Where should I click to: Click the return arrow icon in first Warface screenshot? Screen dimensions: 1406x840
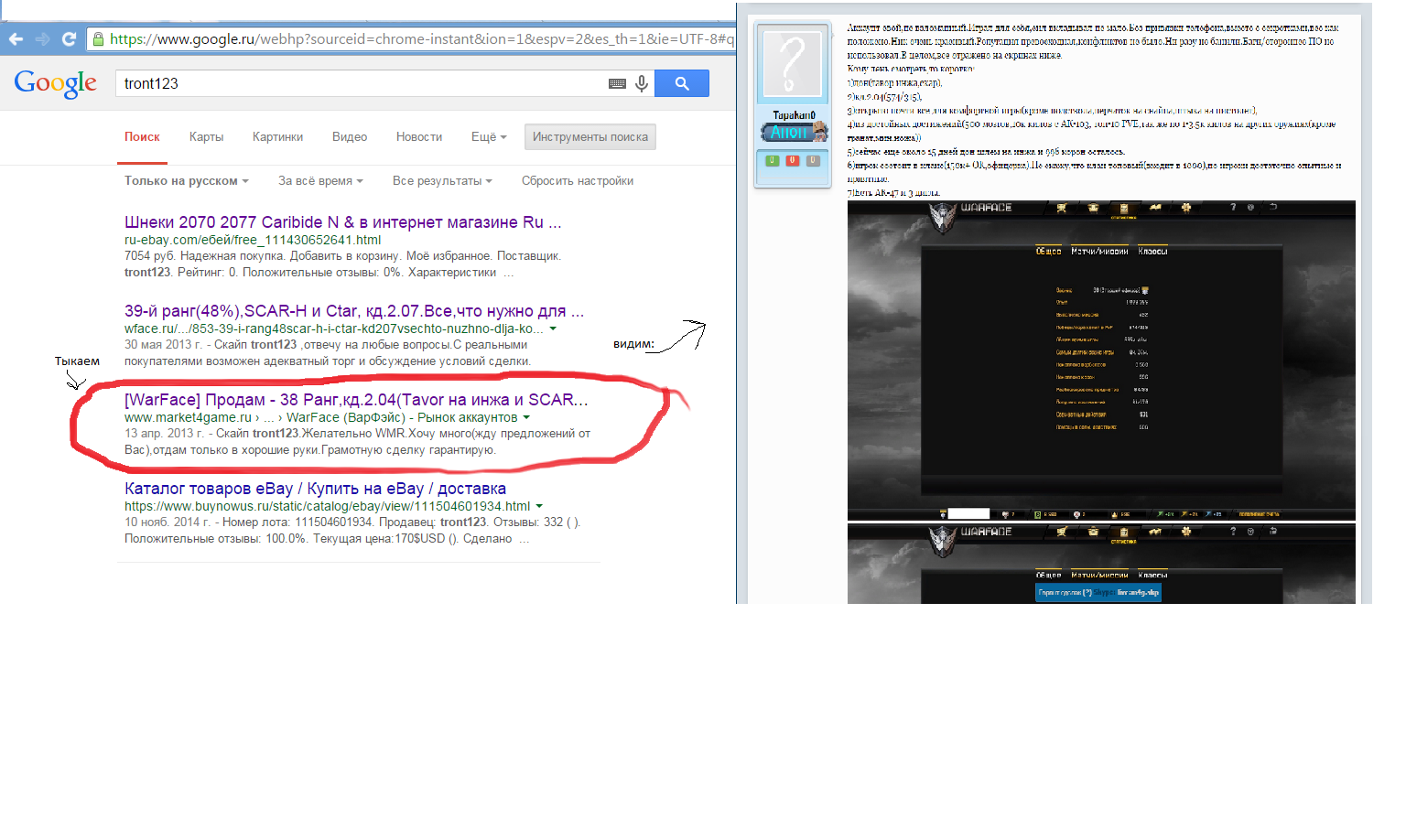1272,208
